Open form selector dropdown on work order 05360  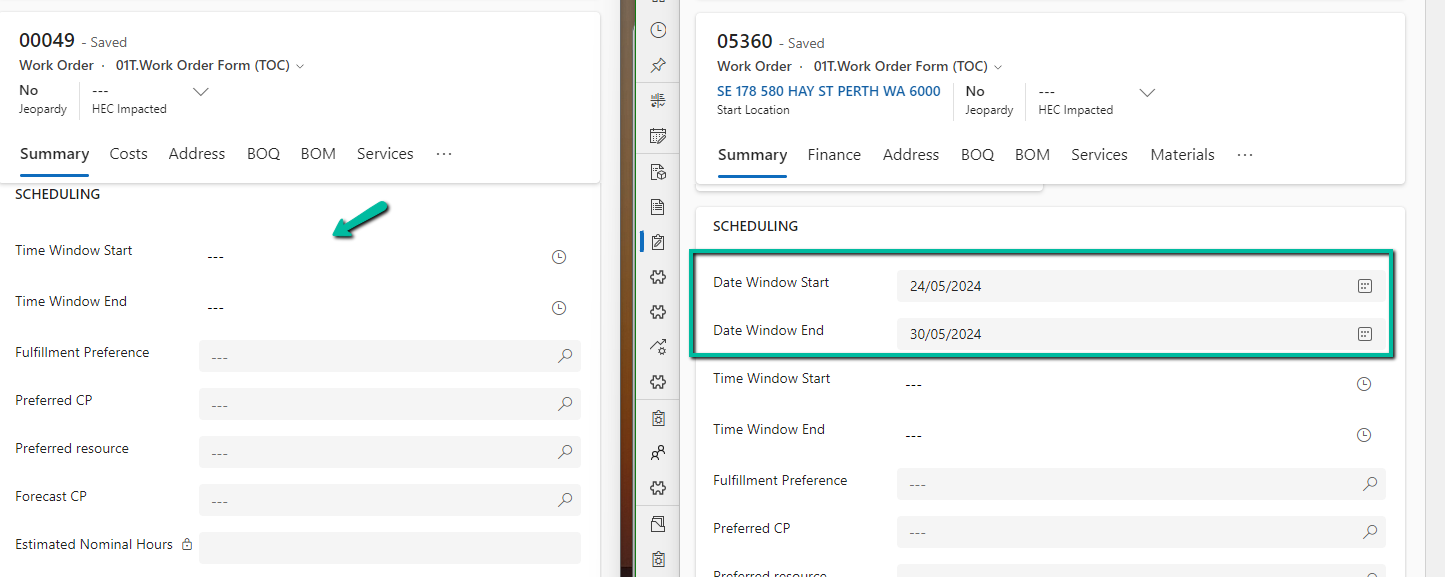click(998, 67)
